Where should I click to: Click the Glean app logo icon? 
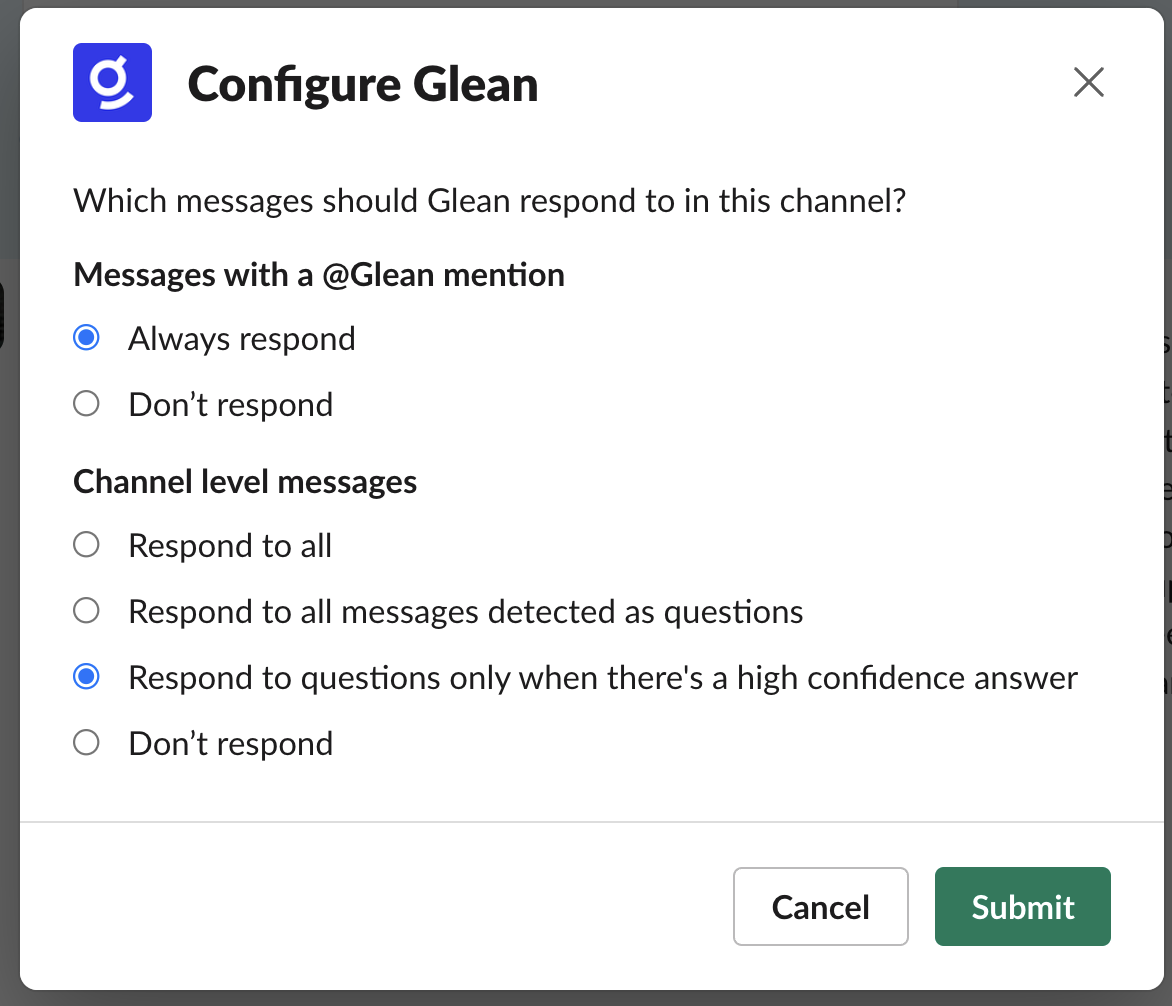coord(111,82)
